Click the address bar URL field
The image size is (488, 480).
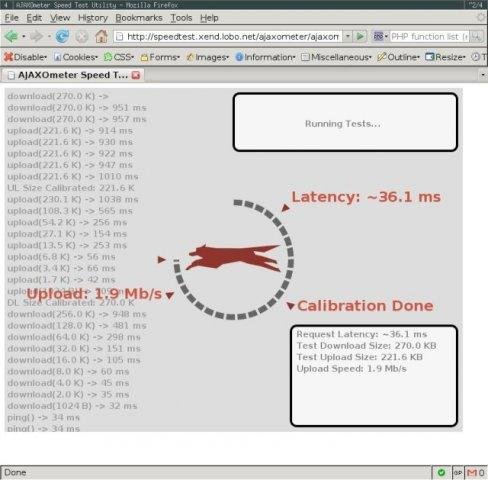coord(228,36)
